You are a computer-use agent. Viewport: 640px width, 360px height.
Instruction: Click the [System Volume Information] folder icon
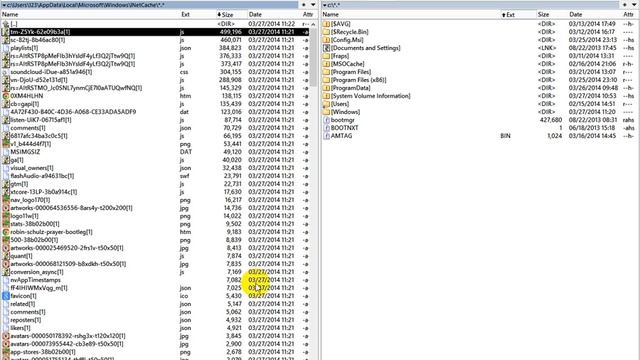(326, 96)
